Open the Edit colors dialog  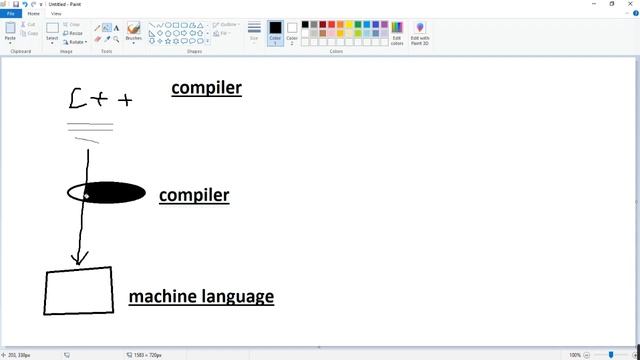click(x=397, y=33)
